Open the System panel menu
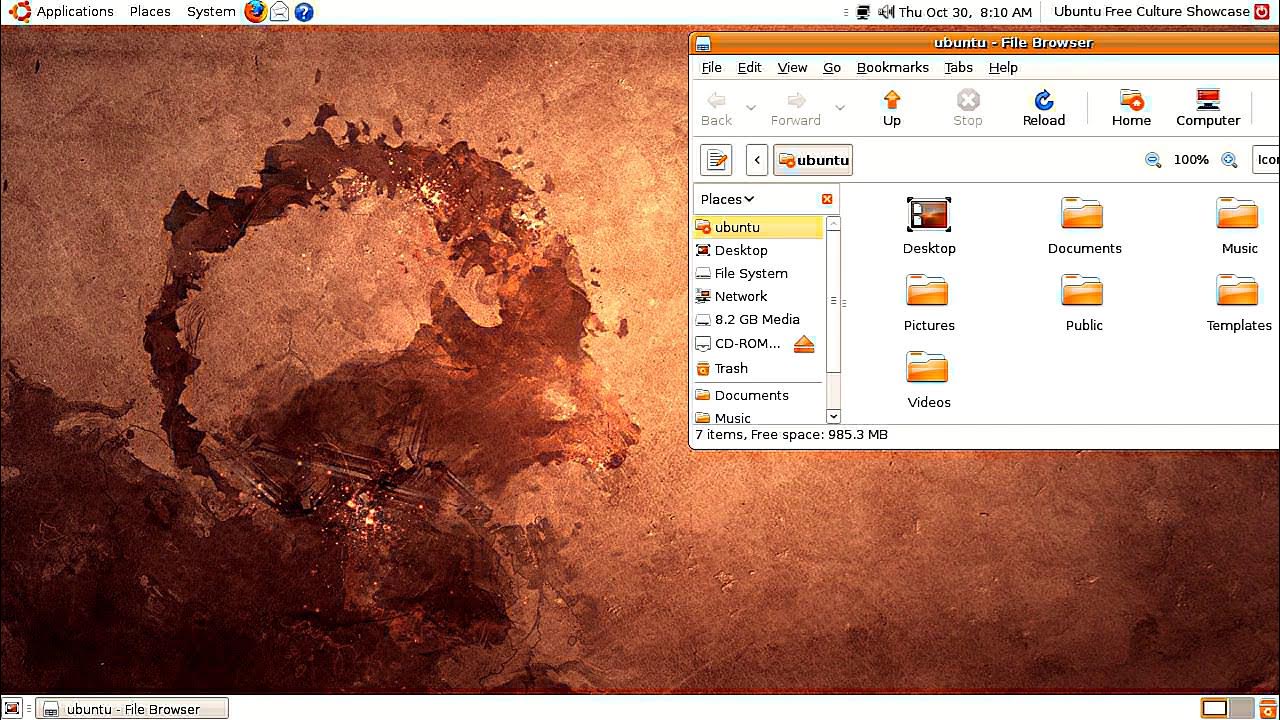 coord(211,12)
